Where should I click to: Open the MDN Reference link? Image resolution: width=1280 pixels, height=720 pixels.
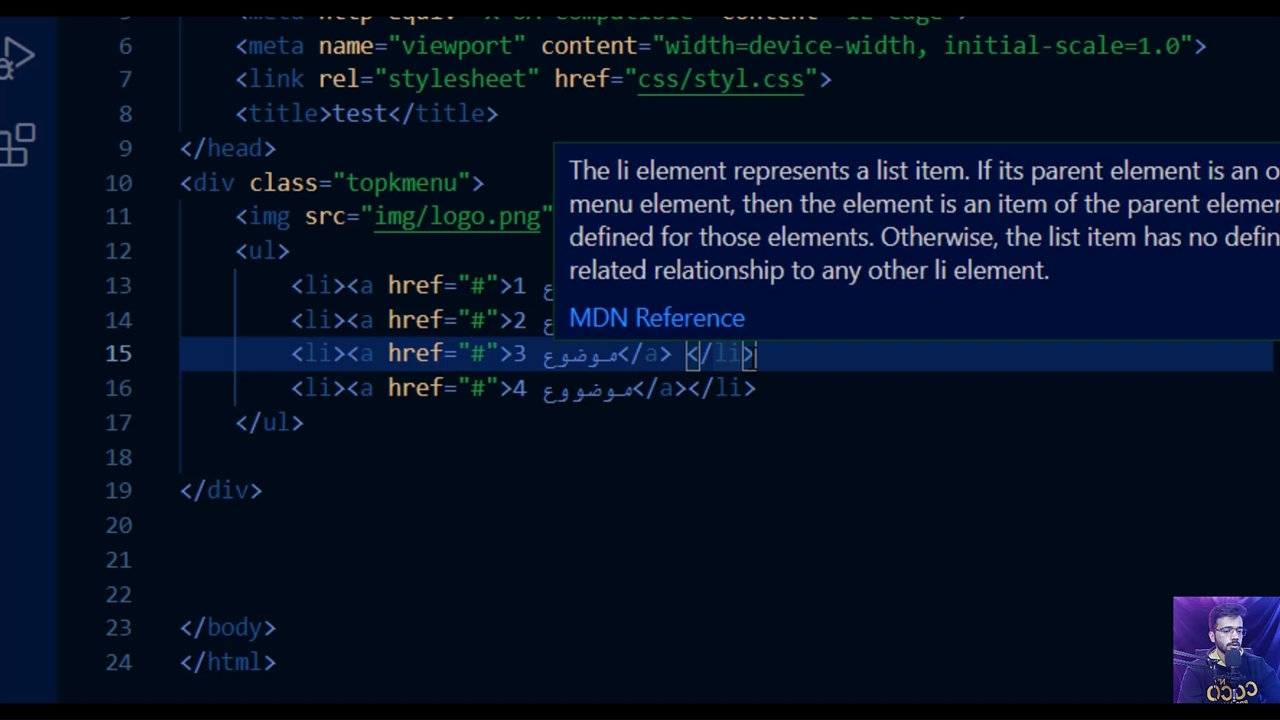click(656, 318)
